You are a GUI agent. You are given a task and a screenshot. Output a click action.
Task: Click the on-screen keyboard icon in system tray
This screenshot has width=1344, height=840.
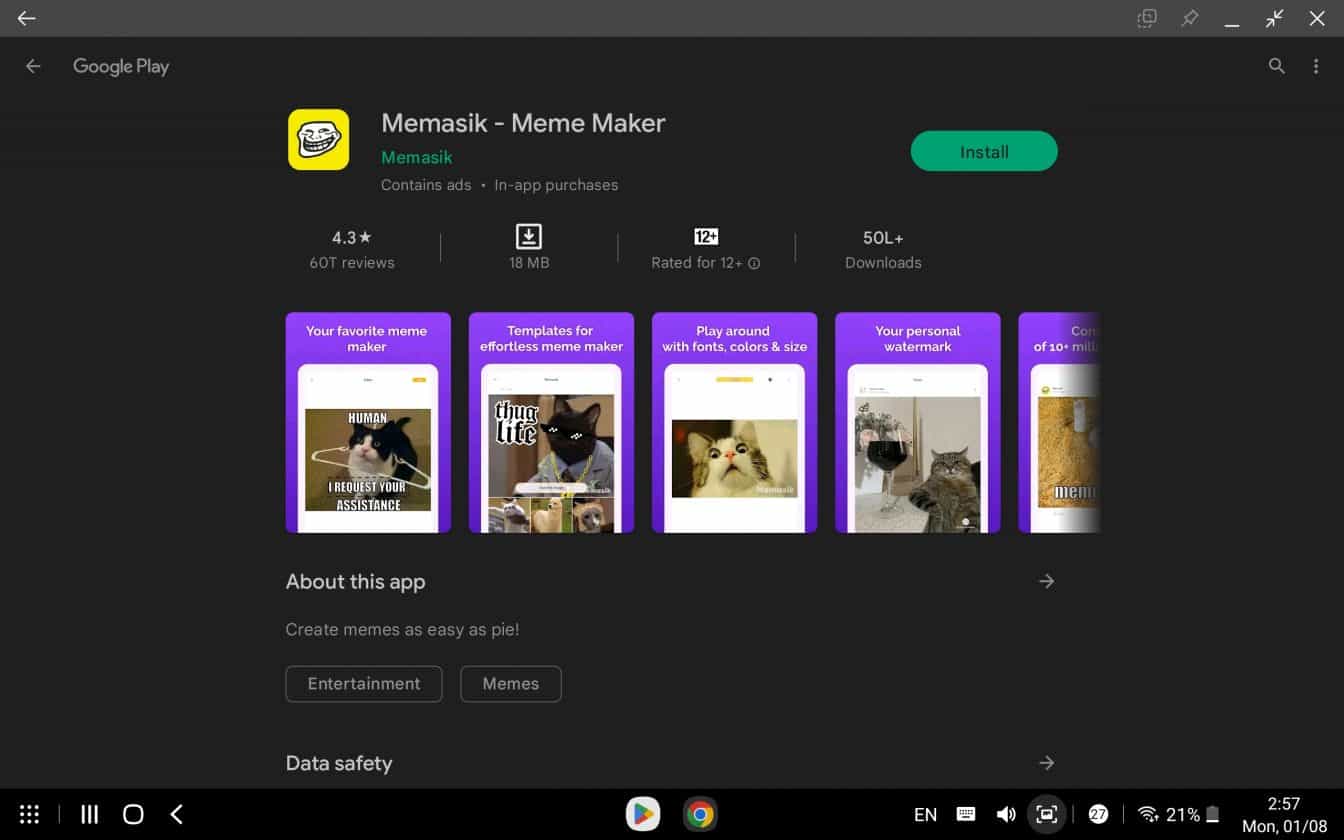click(x=966, y=814)
